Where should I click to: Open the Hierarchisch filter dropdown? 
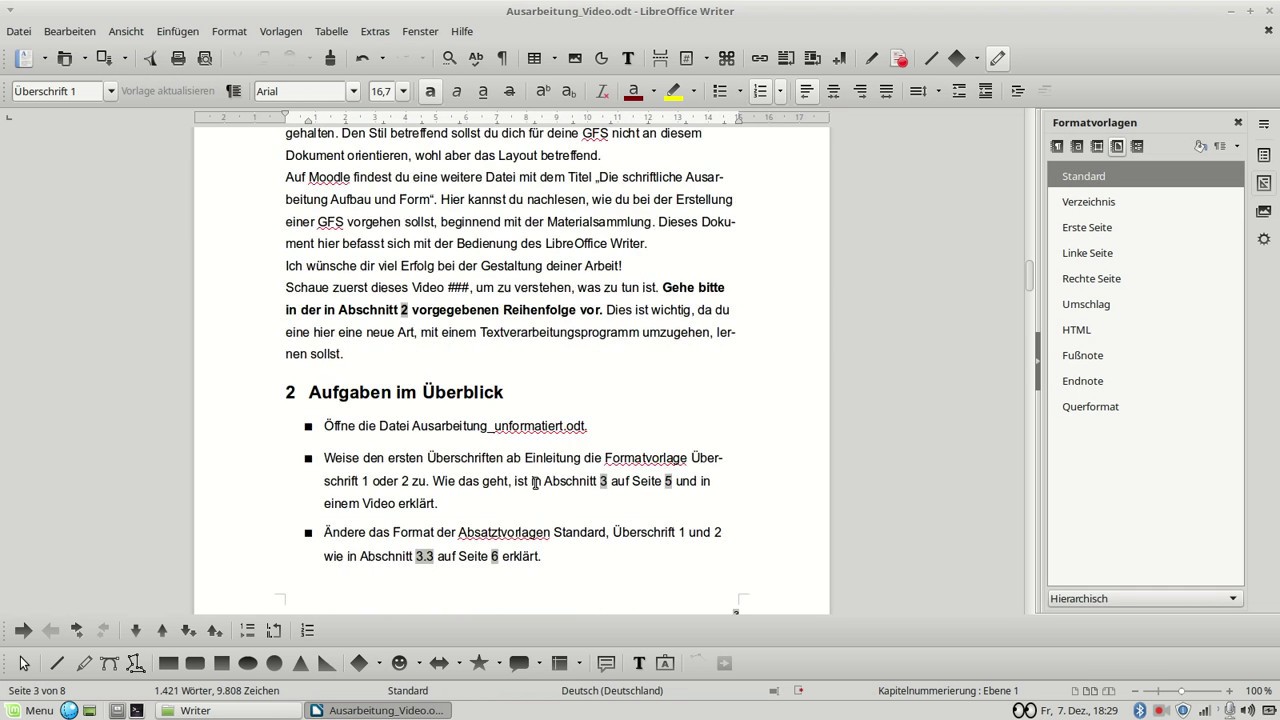[x=1145, y=598]
